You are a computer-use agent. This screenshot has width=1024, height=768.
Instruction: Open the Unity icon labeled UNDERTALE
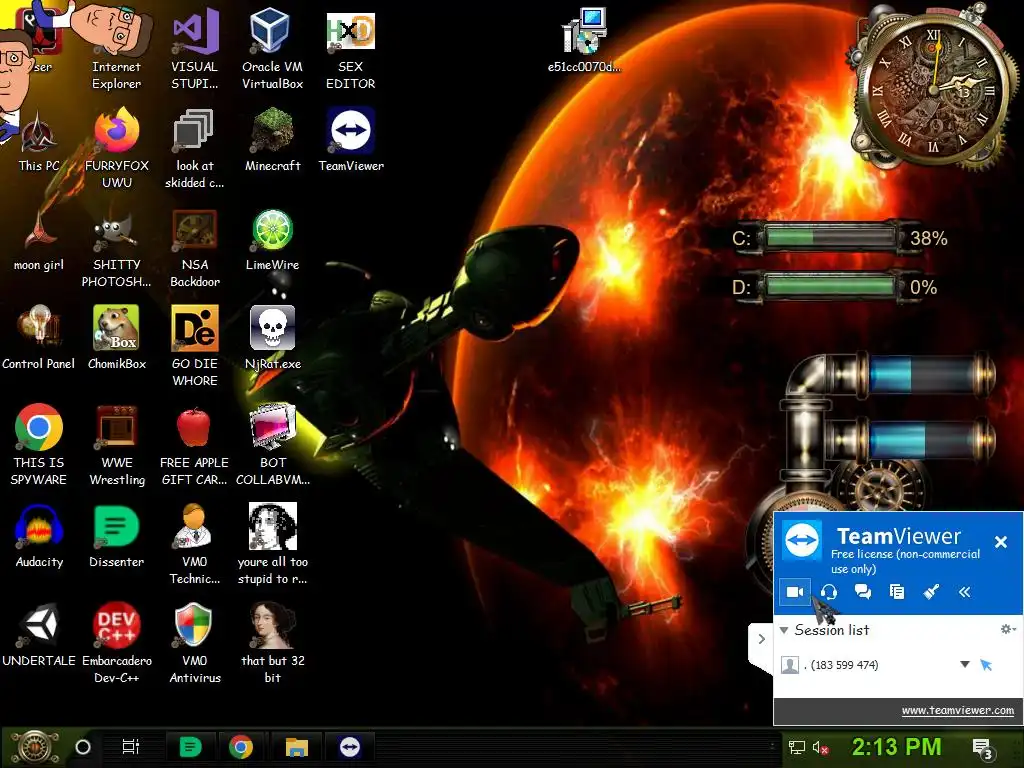tap(39, 635)
